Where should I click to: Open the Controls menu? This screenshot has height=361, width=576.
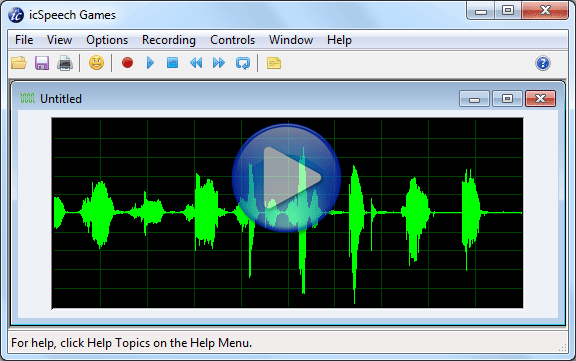tap(232, 40)
